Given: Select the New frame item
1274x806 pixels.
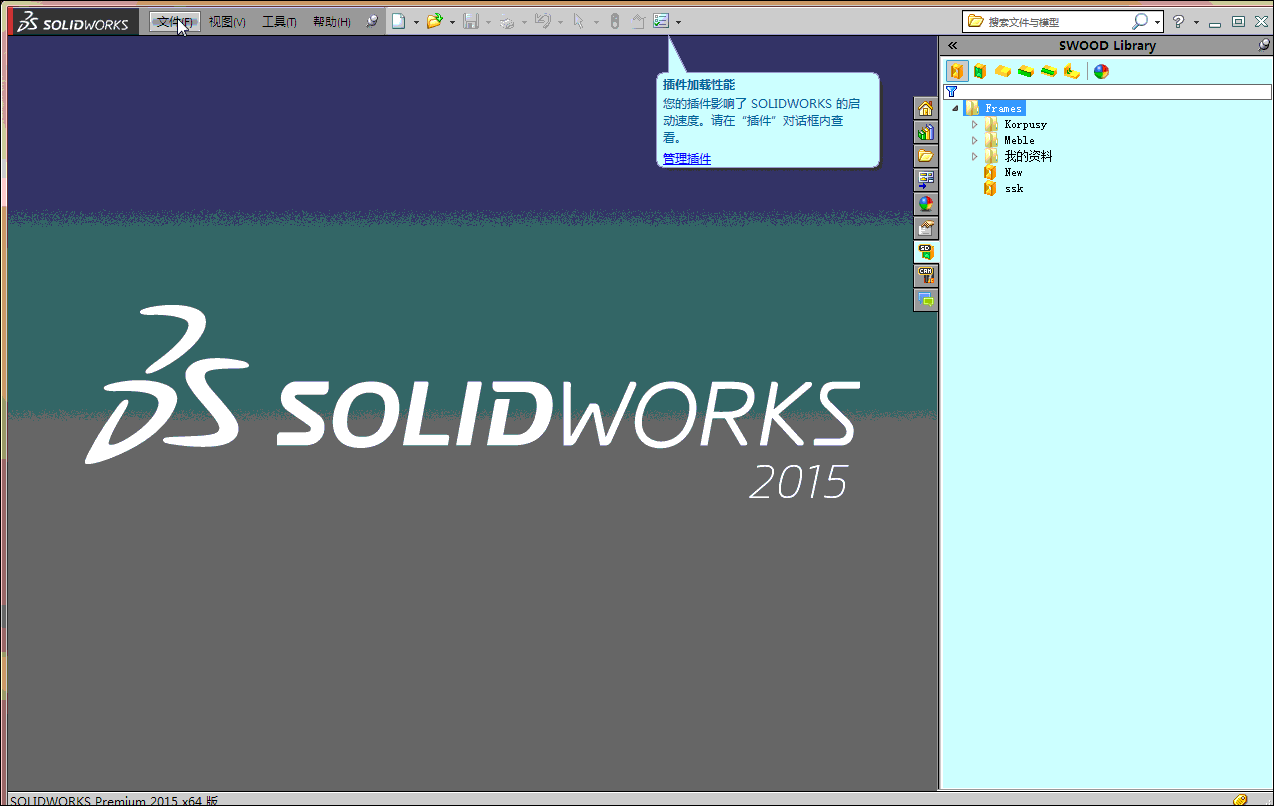Looking at the screenshot, I should [x=1013, y=172].
